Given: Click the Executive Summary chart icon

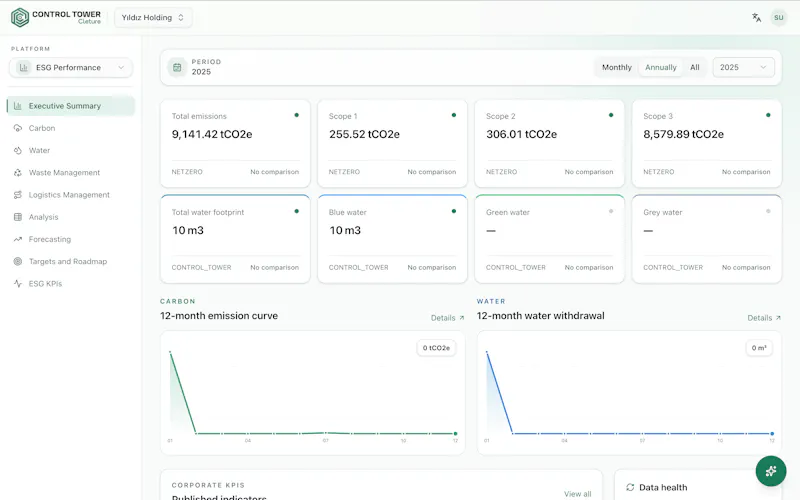Looking at the screenshot, I should pyautogui.click(x=18, y=106).
